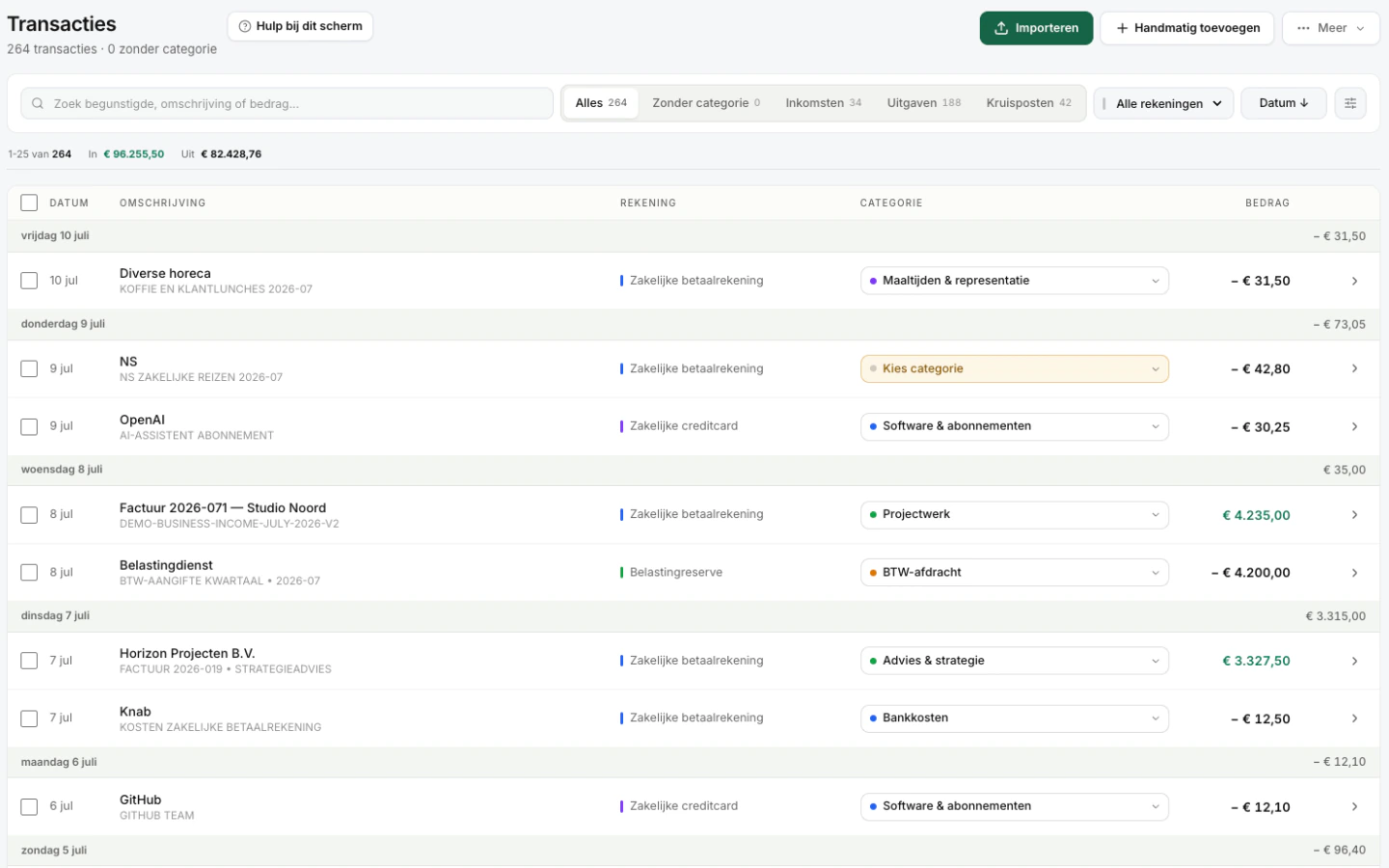Image resolution: width=1389 pixels, height=868 pixels.
Task: Tick the Belastingdienst transaction checkbox
Action: (x=29, y=573)
